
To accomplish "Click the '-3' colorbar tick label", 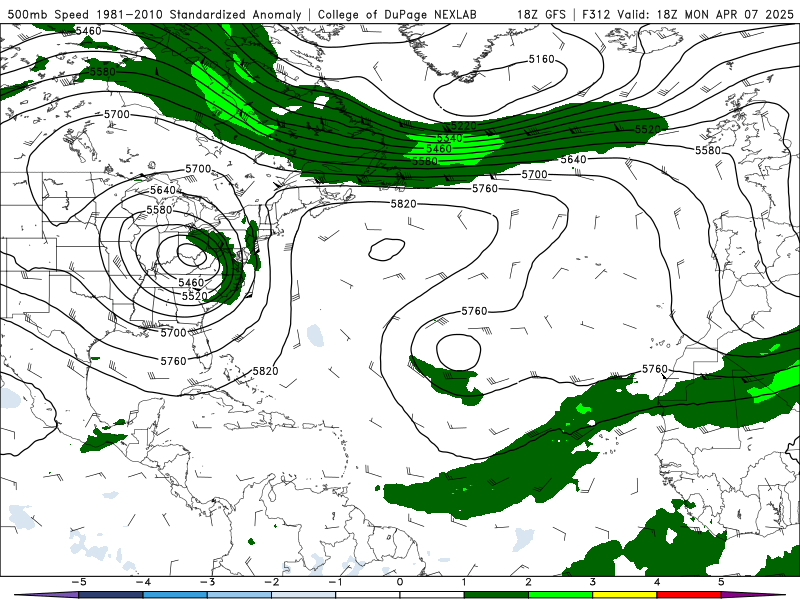I will click(207, 582).
